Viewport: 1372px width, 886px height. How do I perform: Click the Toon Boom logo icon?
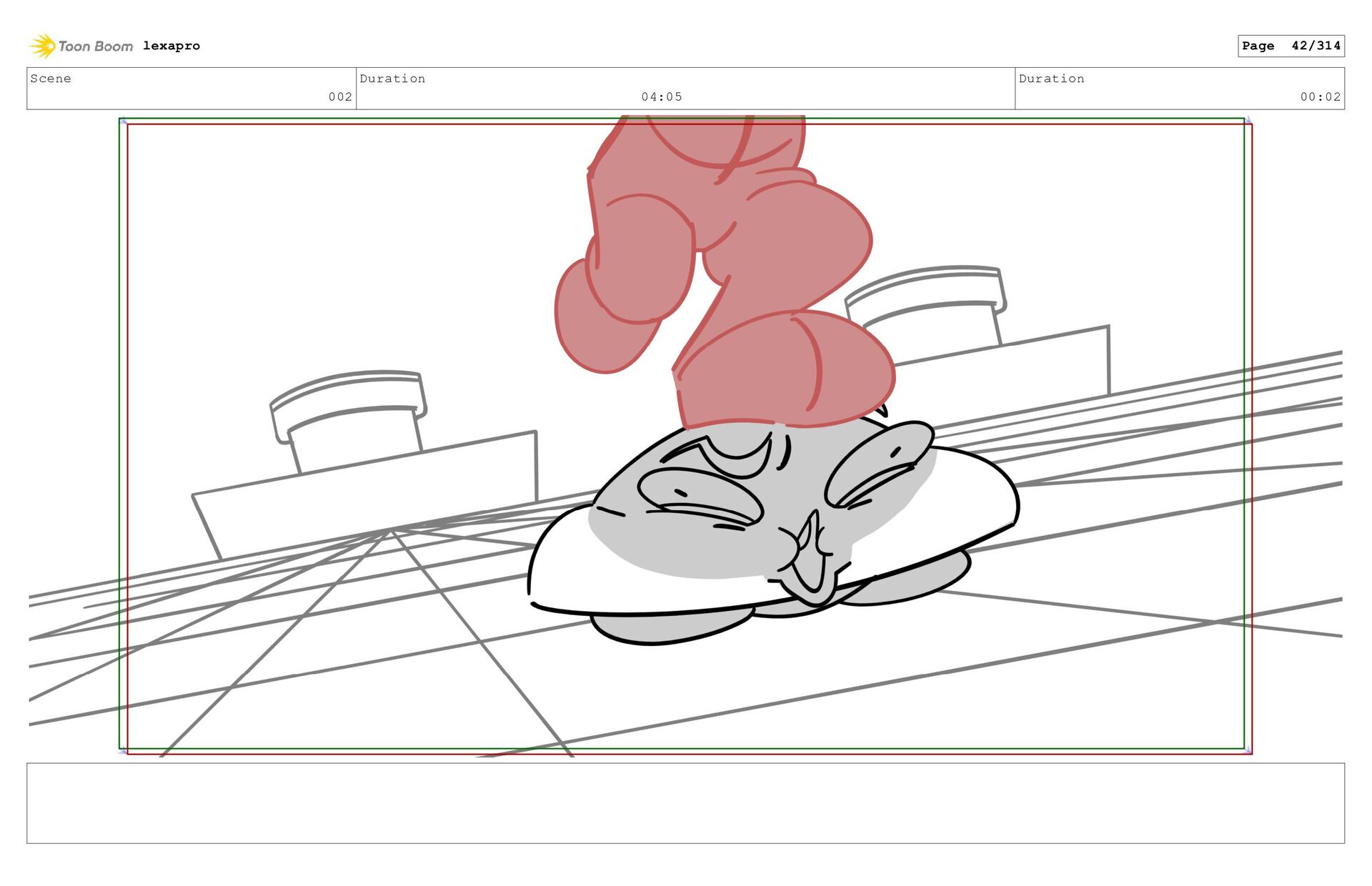coord(42,46)
